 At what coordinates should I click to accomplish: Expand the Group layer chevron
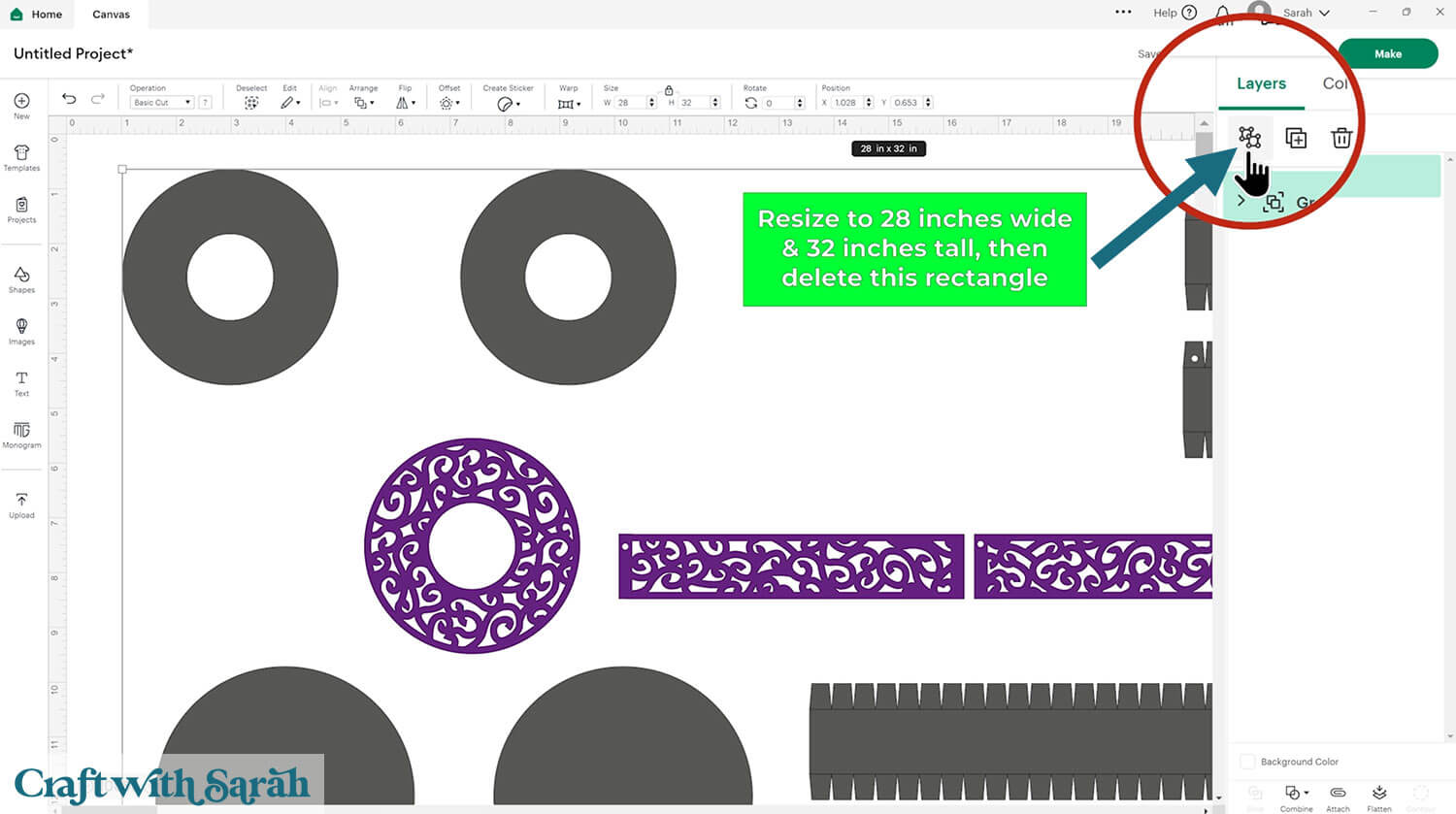tap(1241, 201)
